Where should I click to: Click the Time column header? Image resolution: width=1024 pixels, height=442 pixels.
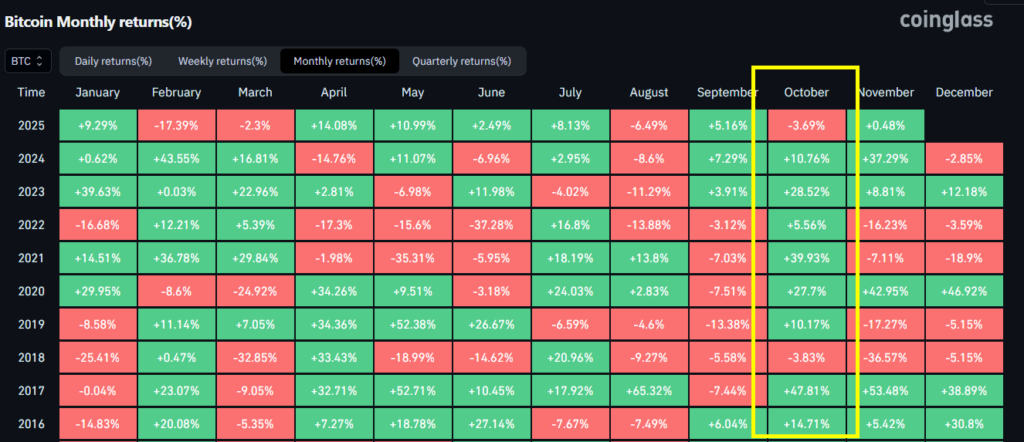click(x=31, y=93)
